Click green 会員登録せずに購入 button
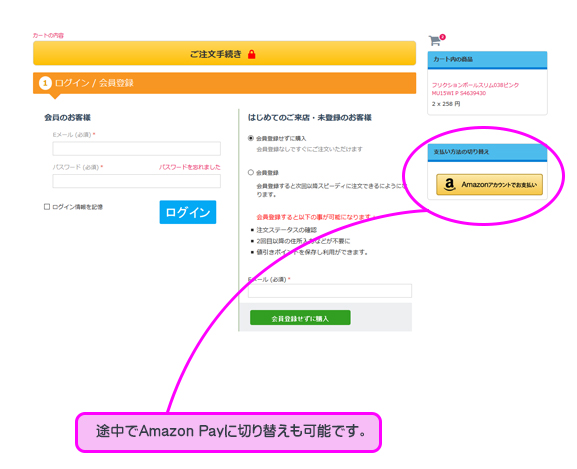This screenshot has width=577, height=469. pos(300,318)
